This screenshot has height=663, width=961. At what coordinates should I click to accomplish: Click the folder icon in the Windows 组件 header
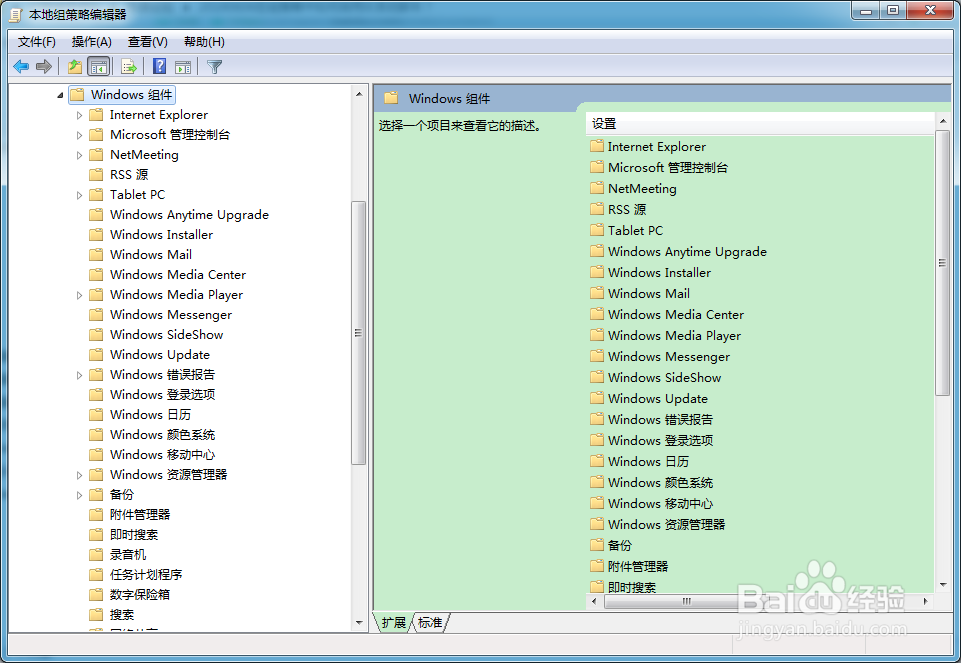(x=391, y=98)
